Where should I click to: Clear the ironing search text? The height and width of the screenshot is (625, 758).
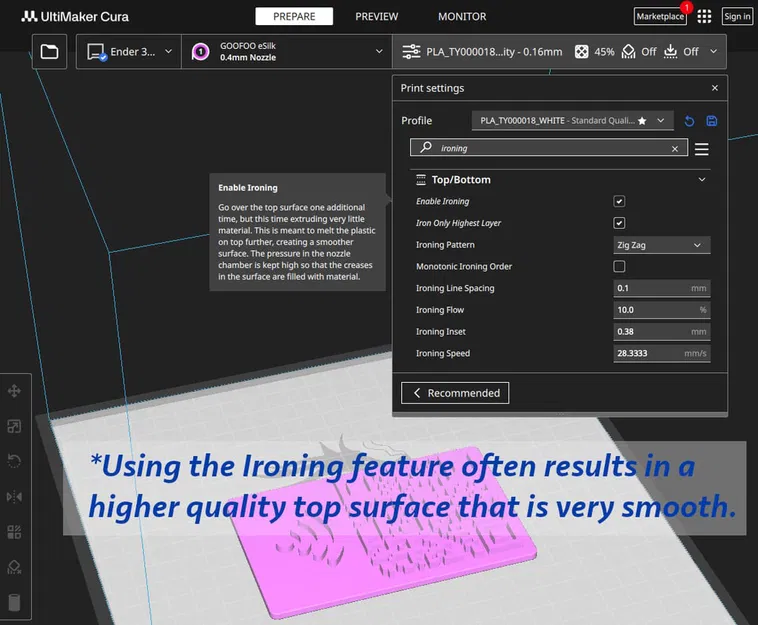point(675,149)
